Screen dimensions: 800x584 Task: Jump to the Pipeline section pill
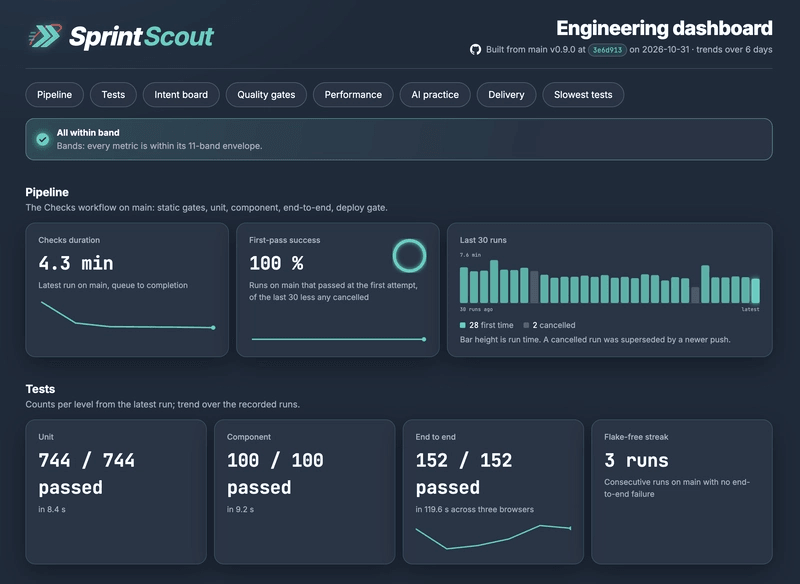[55, 95]
